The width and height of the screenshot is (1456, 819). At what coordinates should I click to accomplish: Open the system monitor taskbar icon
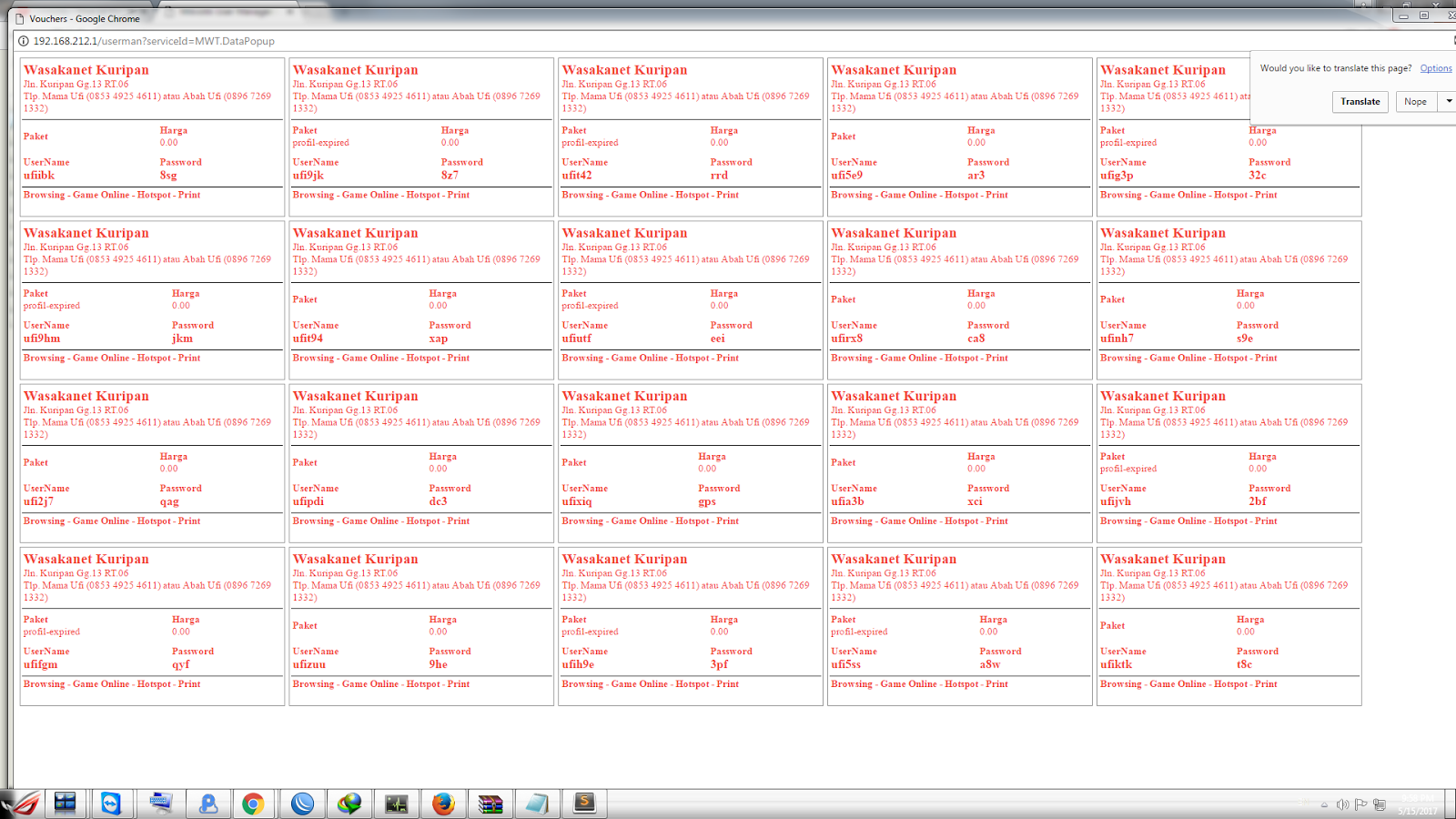click(x=397, y=804)
